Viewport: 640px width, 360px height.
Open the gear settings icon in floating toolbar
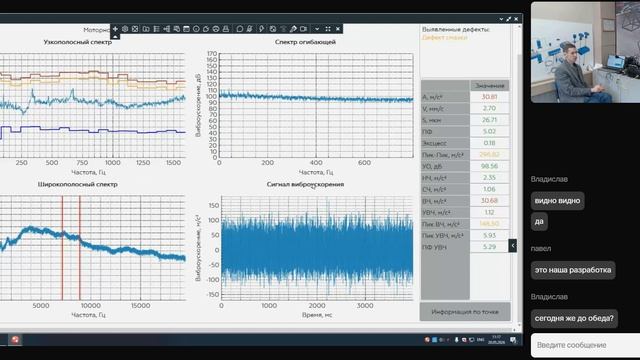pyautogui.click(x=125, y=29)
